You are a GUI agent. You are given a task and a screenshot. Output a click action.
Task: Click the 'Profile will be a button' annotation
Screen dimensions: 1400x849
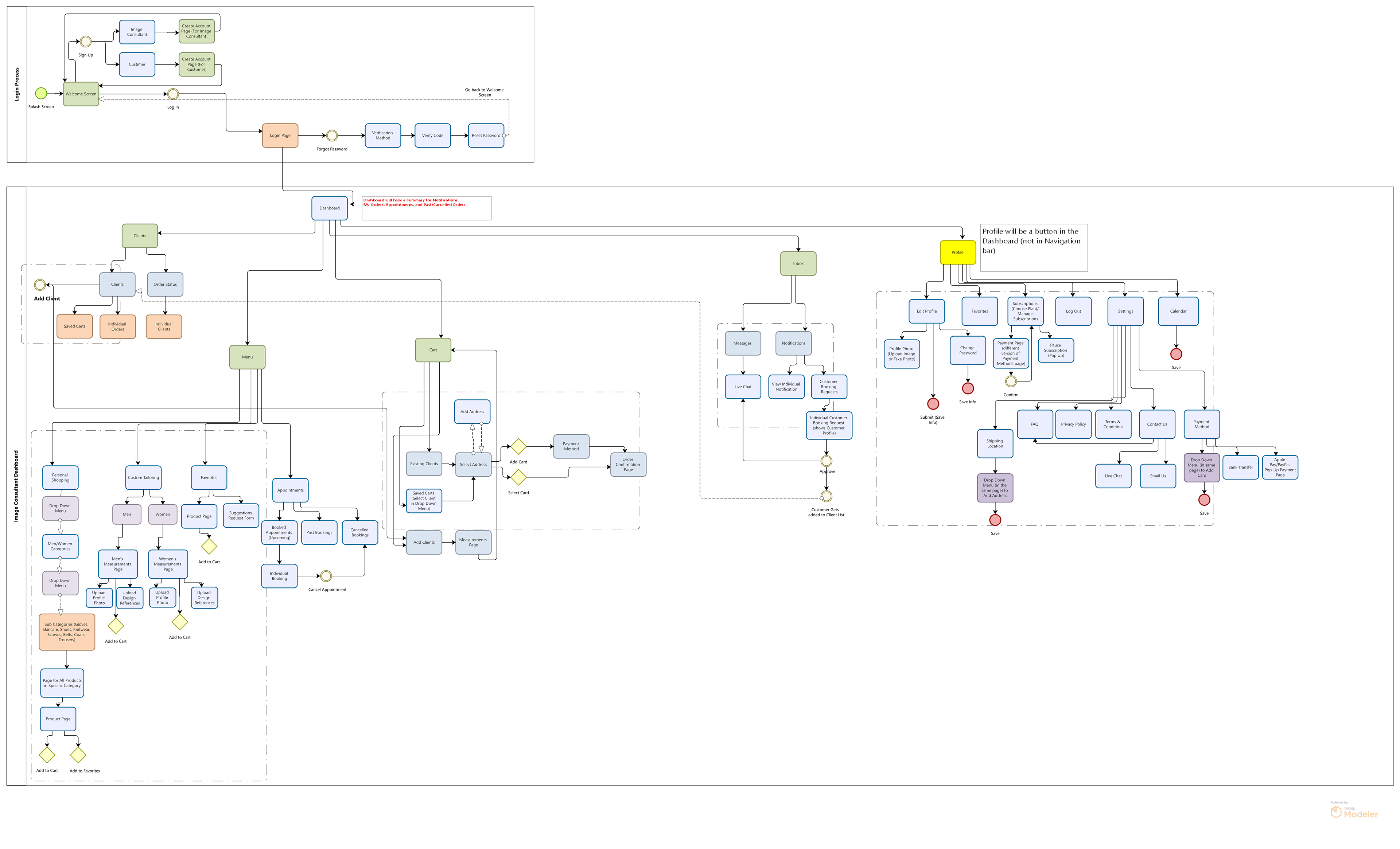[x=1034, y=248]
